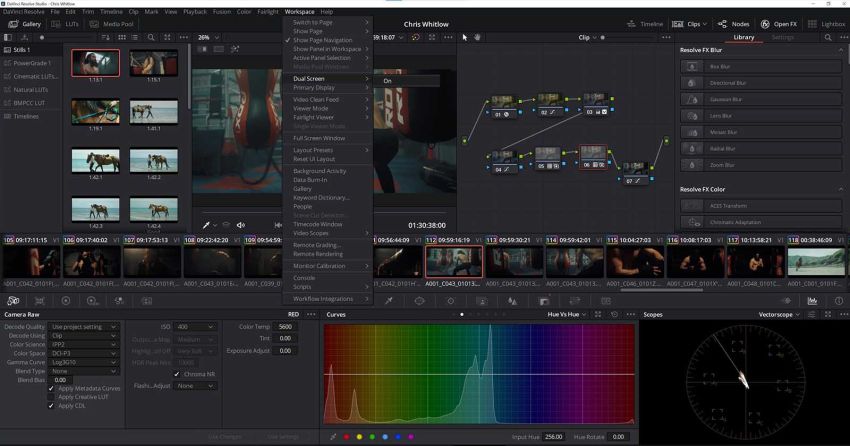This screenshot has width=850, height=446.
Task: Toggle the Chroma NR checkbox
Action: tap(177, 374)
